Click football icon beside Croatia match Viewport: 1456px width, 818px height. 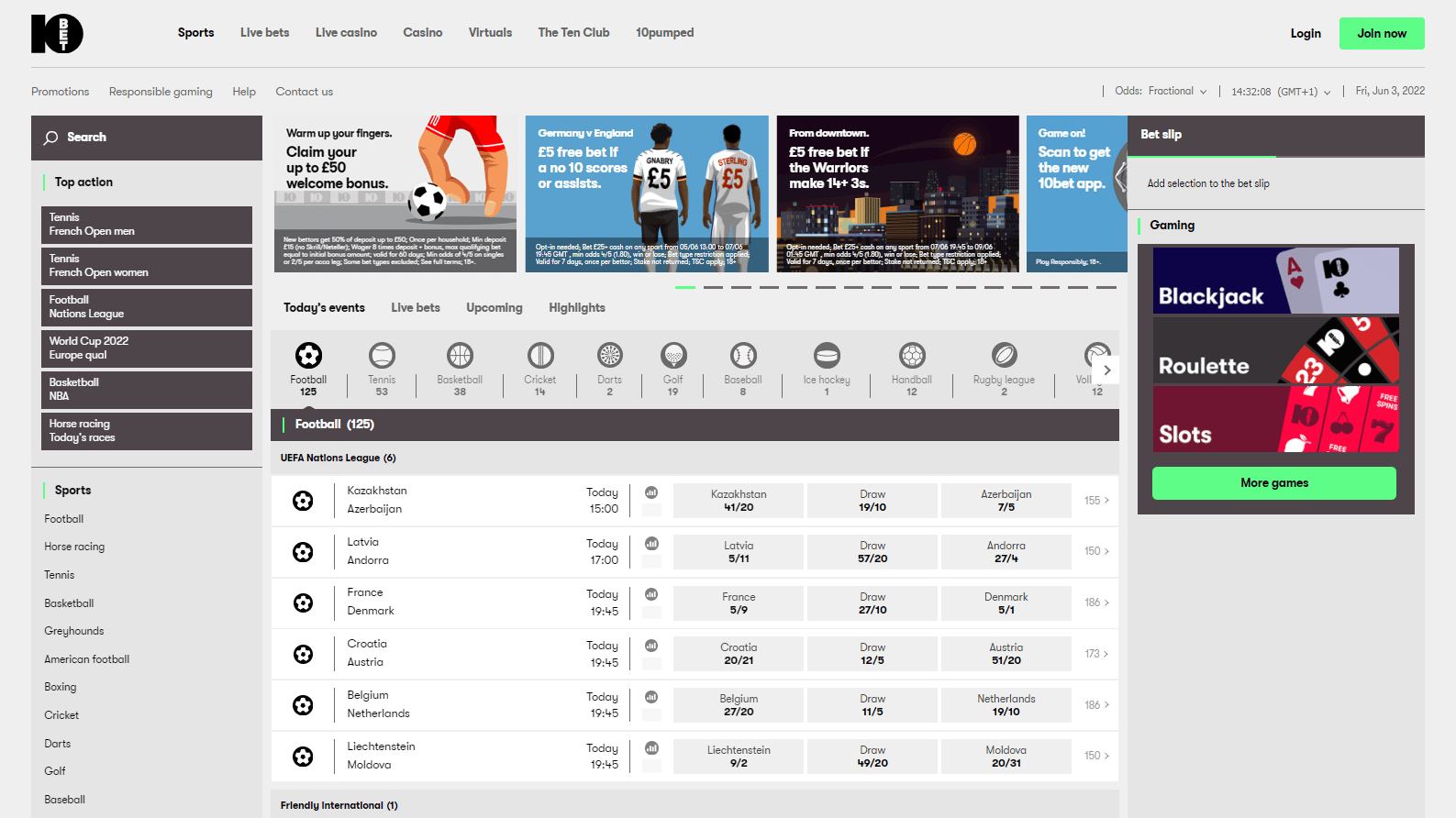(x=303, y=654)
